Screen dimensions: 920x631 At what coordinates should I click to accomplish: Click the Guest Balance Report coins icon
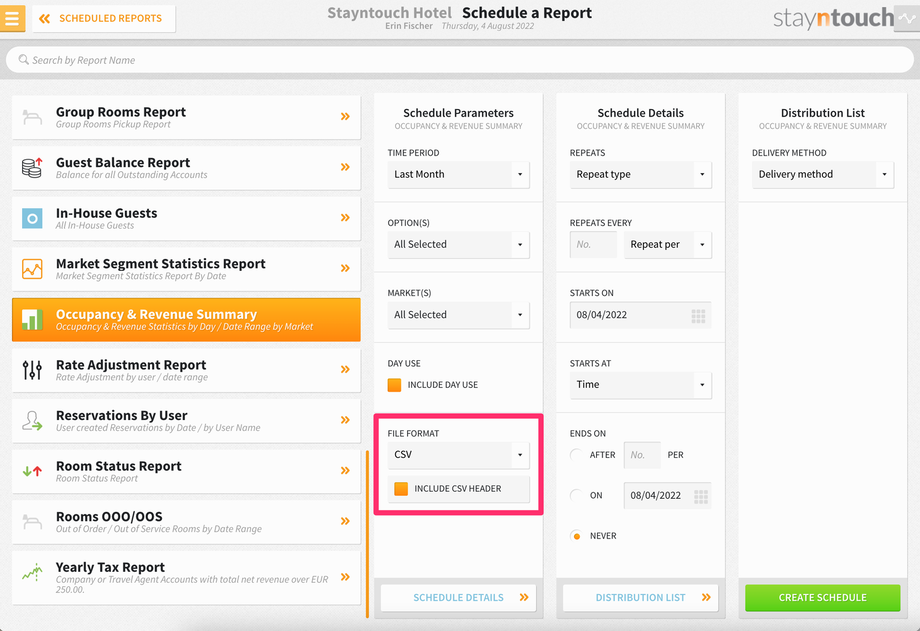tap(32, 168)
